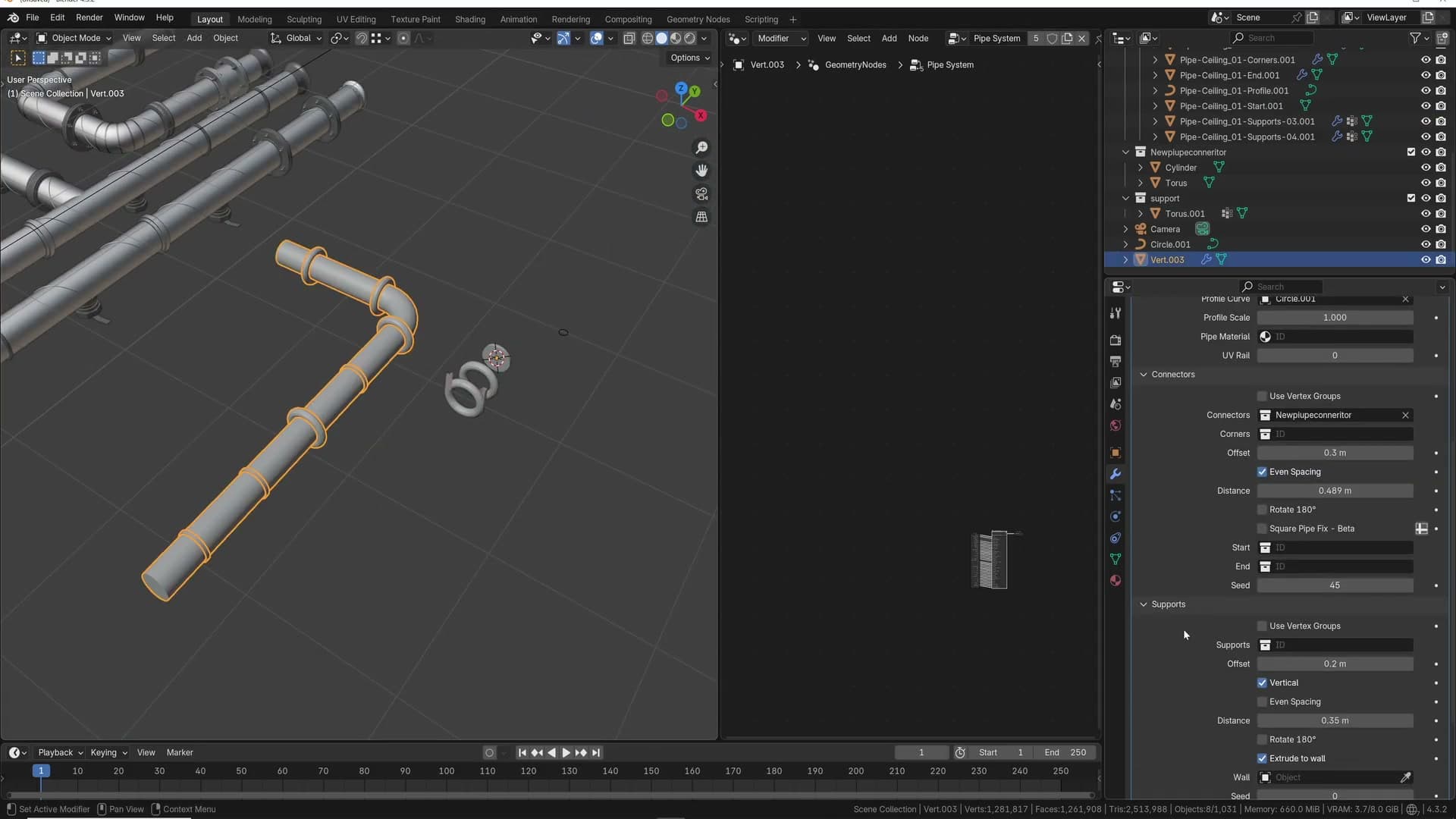Open the Node menu in node editor
The height and width of the screenshot is (819, 1456).
(x=918, y=38)
